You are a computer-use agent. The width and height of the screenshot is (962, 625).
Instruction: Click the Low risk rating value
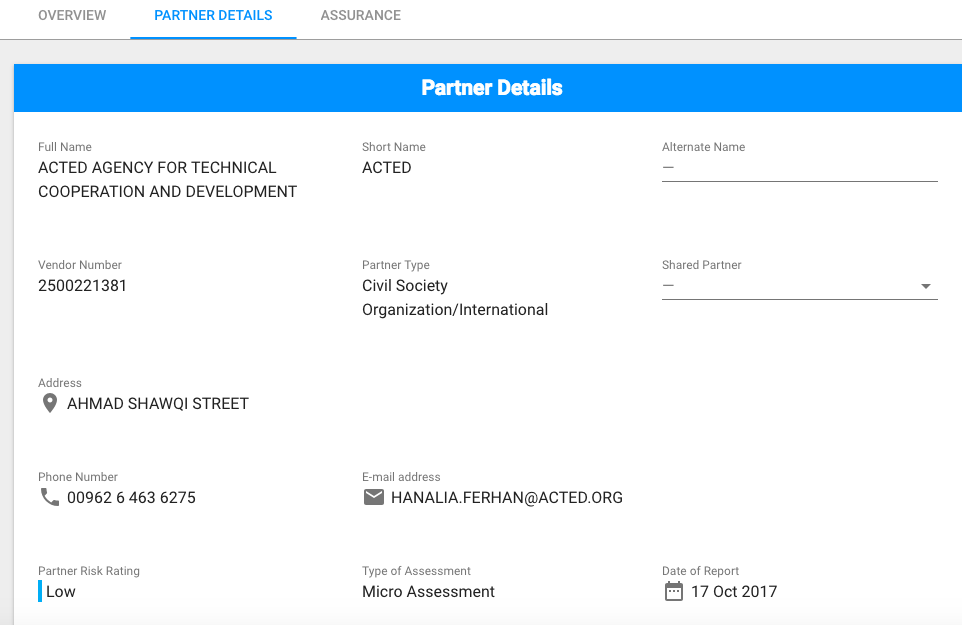(x=61, y=591)
